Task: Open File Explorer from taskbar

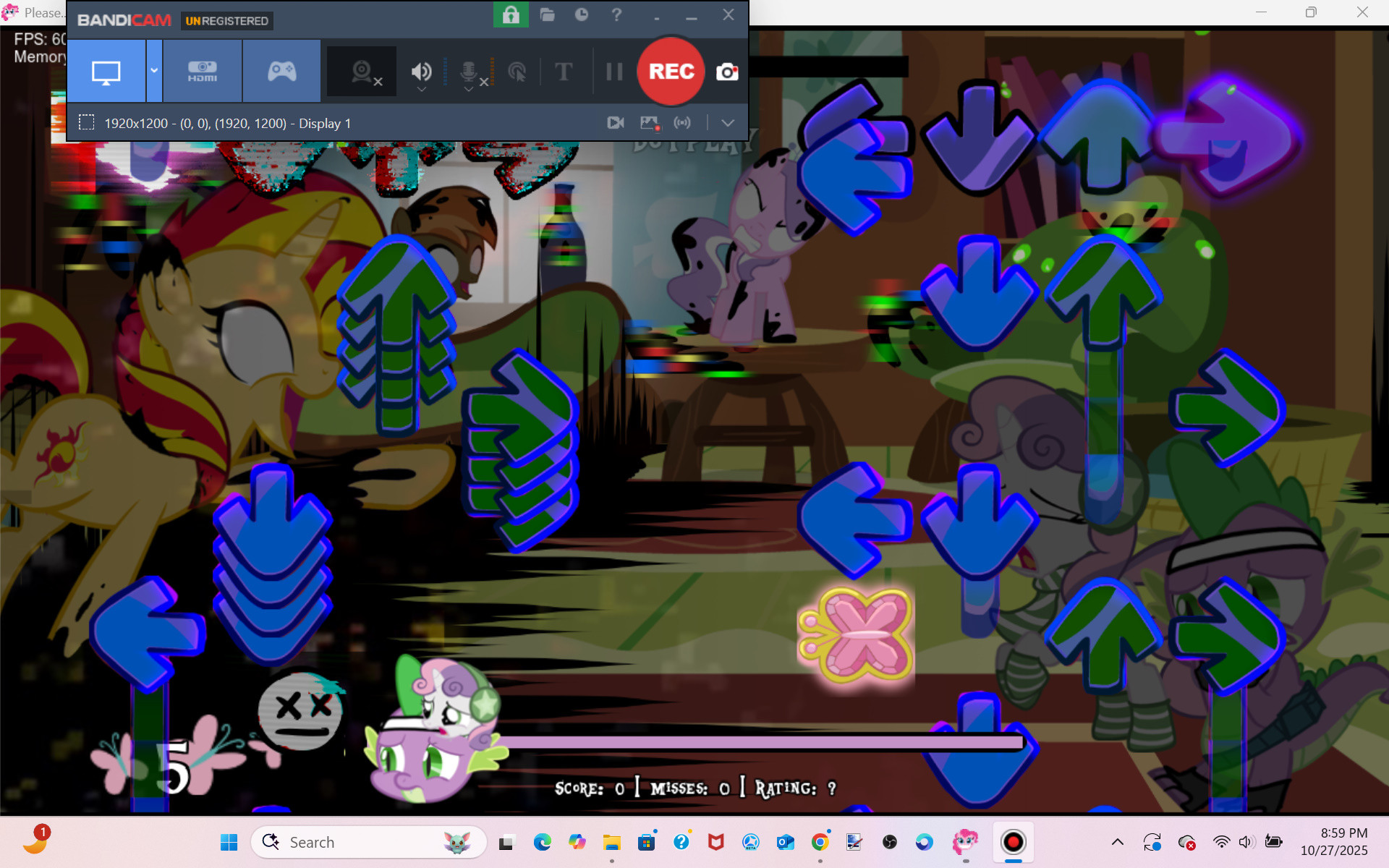Action: coord(612,842)
